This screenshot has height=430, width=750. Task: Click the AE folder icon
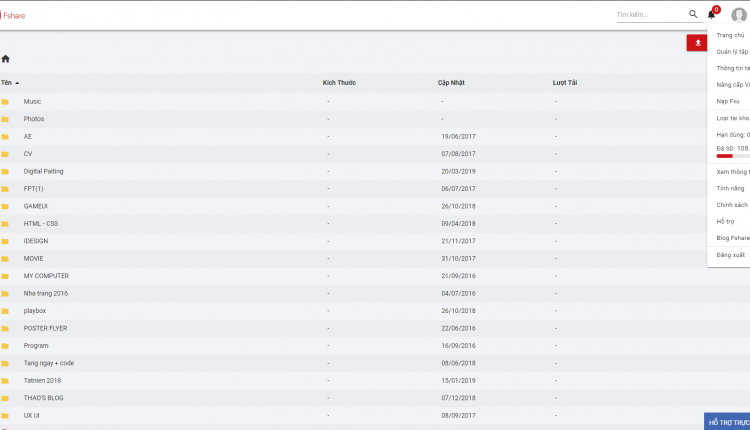[5, 137]
